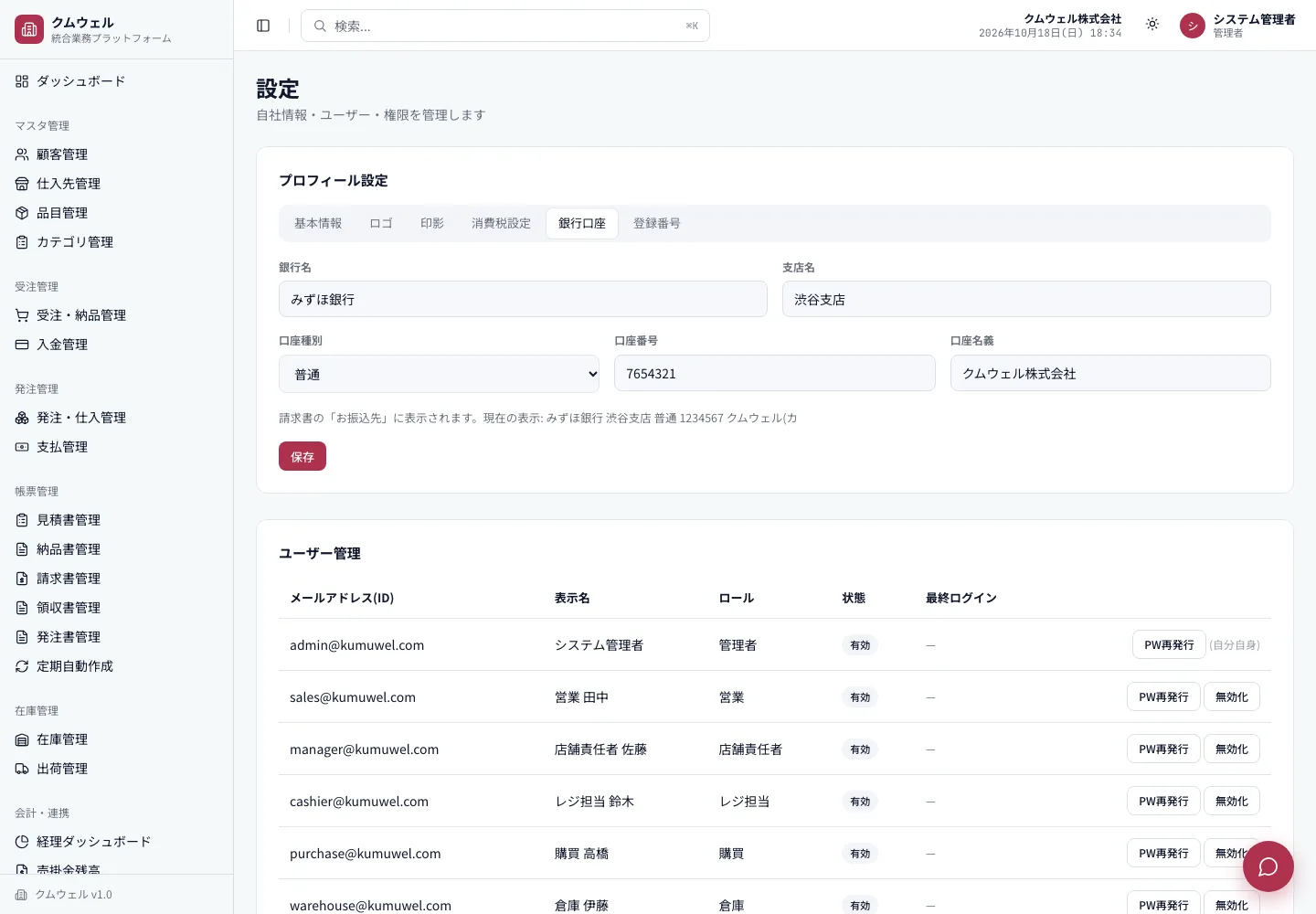Select the 印影 tab
1316x914 pixels.
(432, 224)
